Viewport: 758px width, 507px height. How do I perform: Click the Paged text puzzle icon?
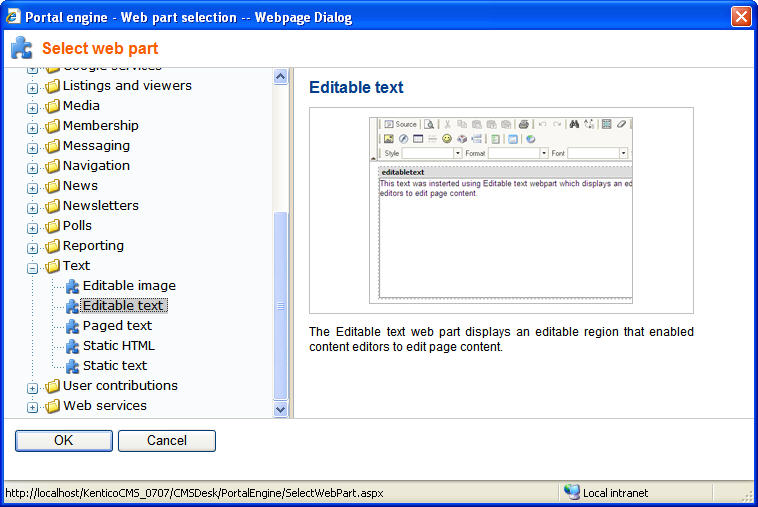pyautogui.click(x=72, y=326)
